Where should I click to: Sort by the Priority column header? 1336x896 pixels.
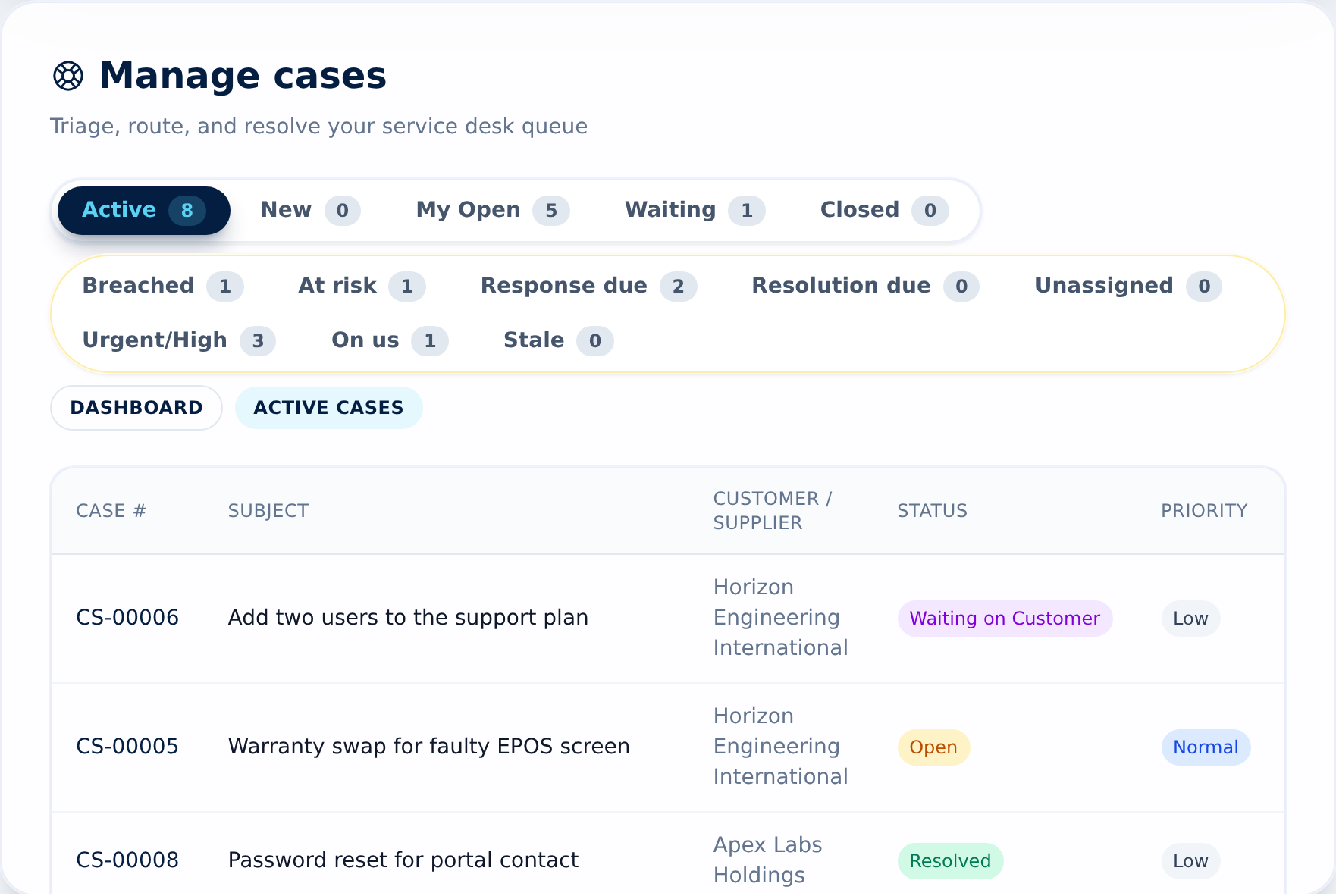tap(1204, 511)
